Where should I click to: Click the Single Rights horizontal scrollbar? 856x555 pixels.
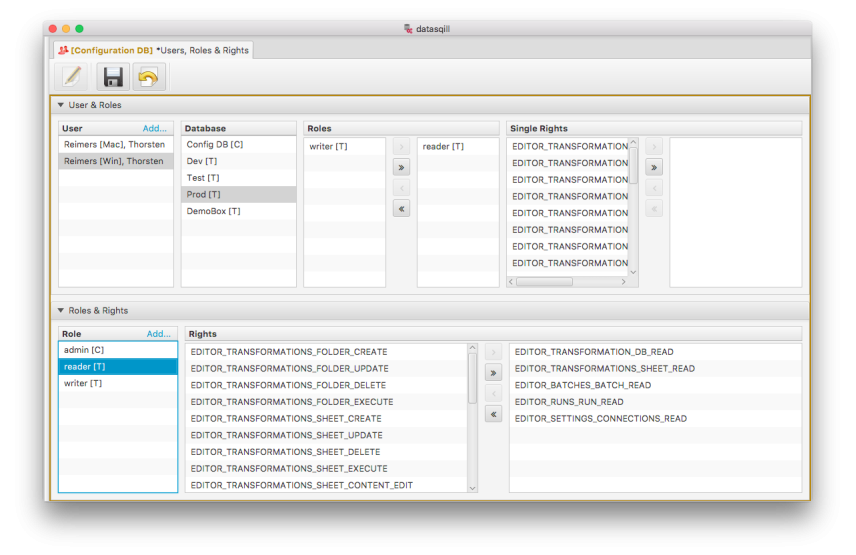(545, 282)
